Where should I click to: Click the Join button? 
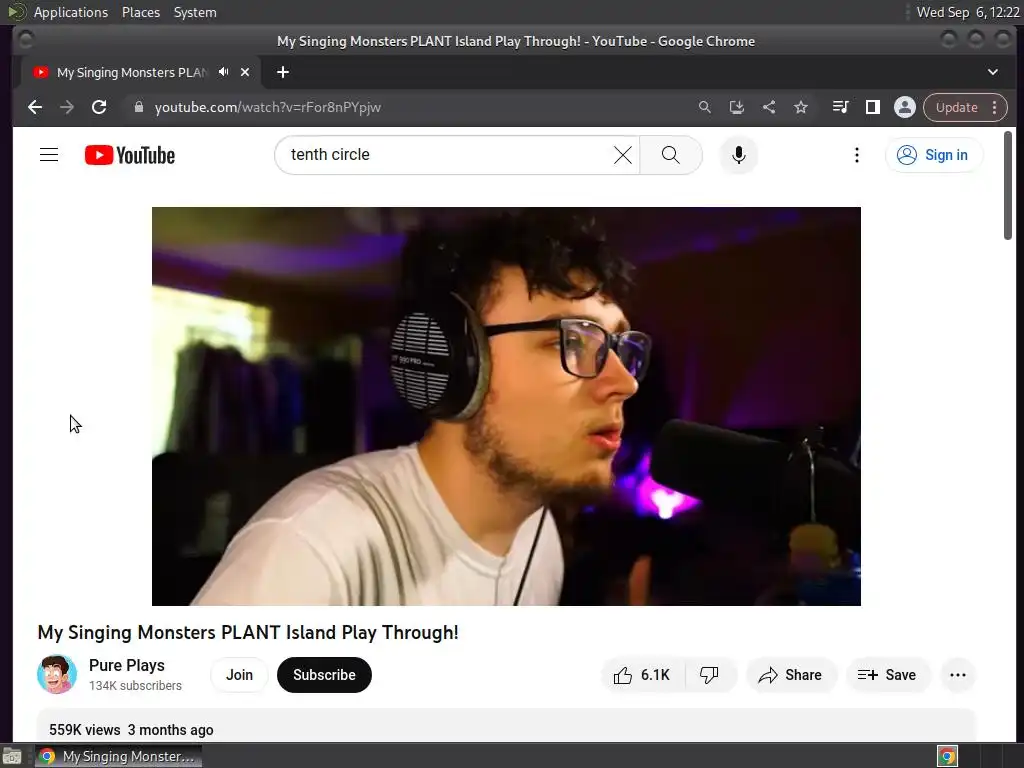point(239,675)
